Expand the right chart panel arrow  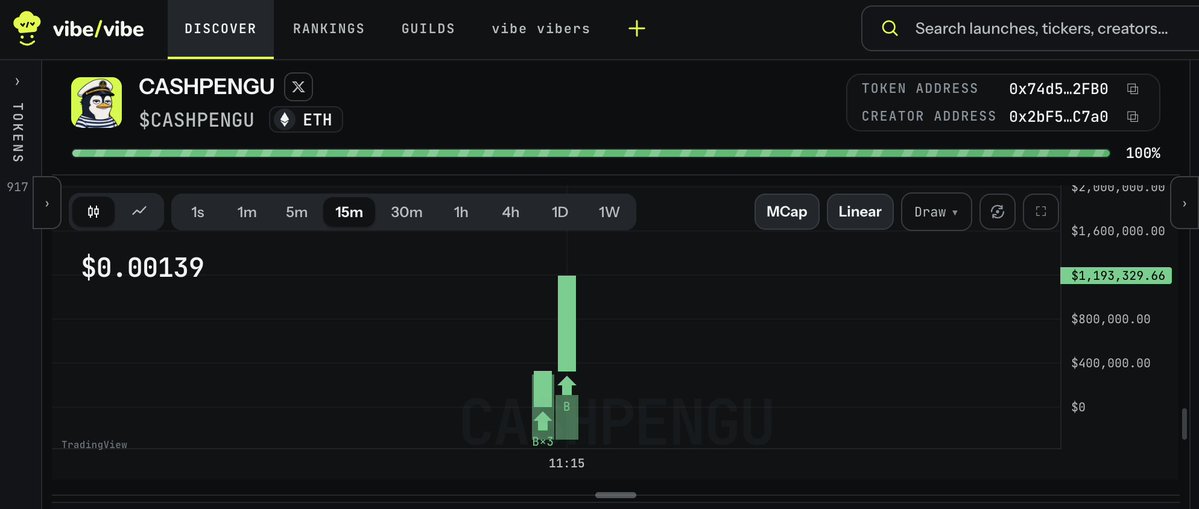[x=1184, y=203]
